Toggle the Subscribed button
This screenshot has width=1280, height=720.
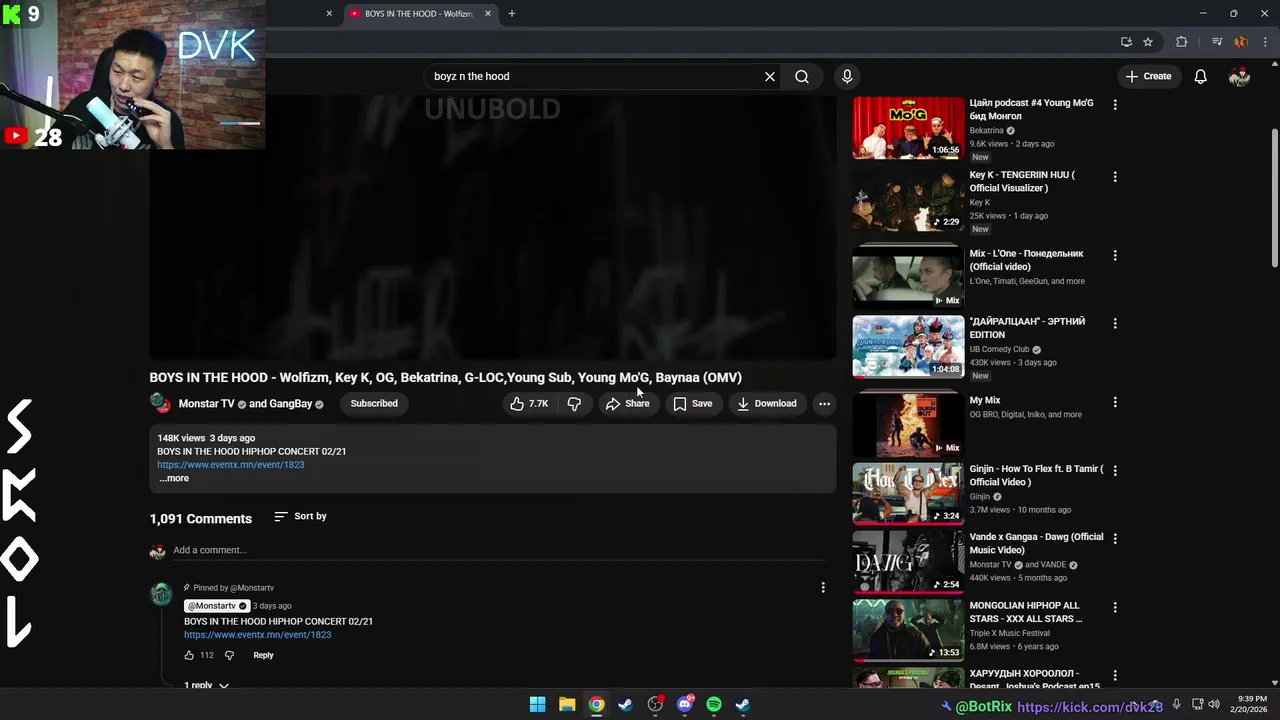click(x=374, y=404)
